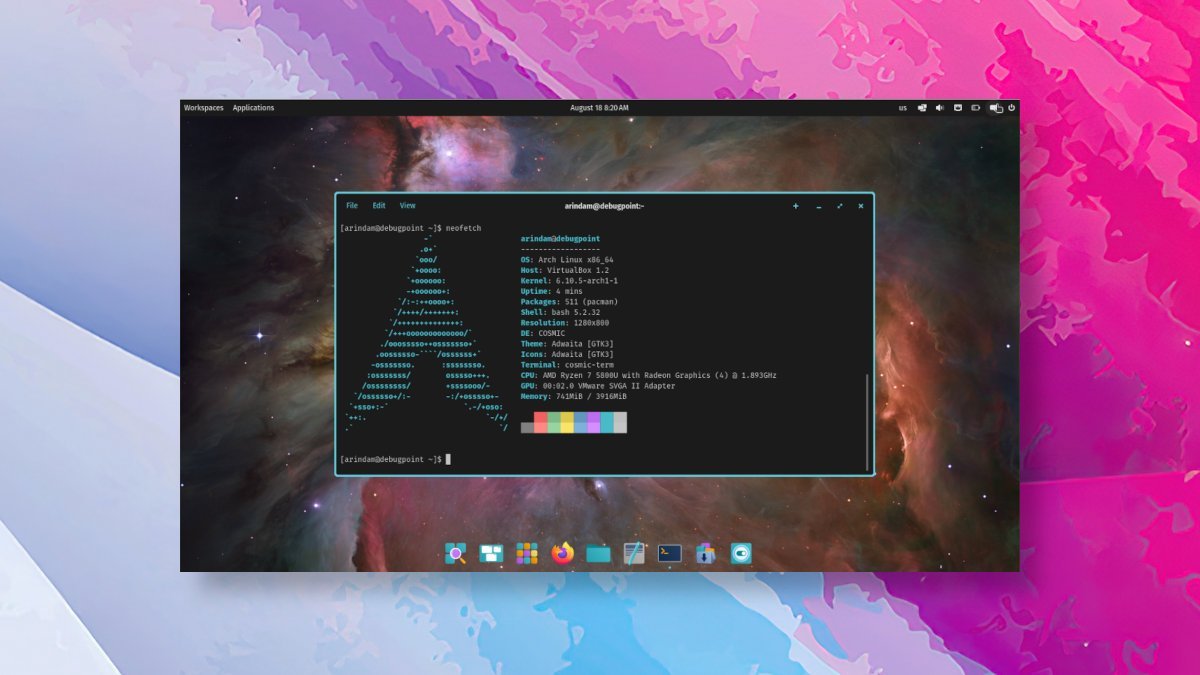This screenshot has width=1200, height=675.
Task: Open the Applications button in top panel
Action: click(x=253, y=108)
